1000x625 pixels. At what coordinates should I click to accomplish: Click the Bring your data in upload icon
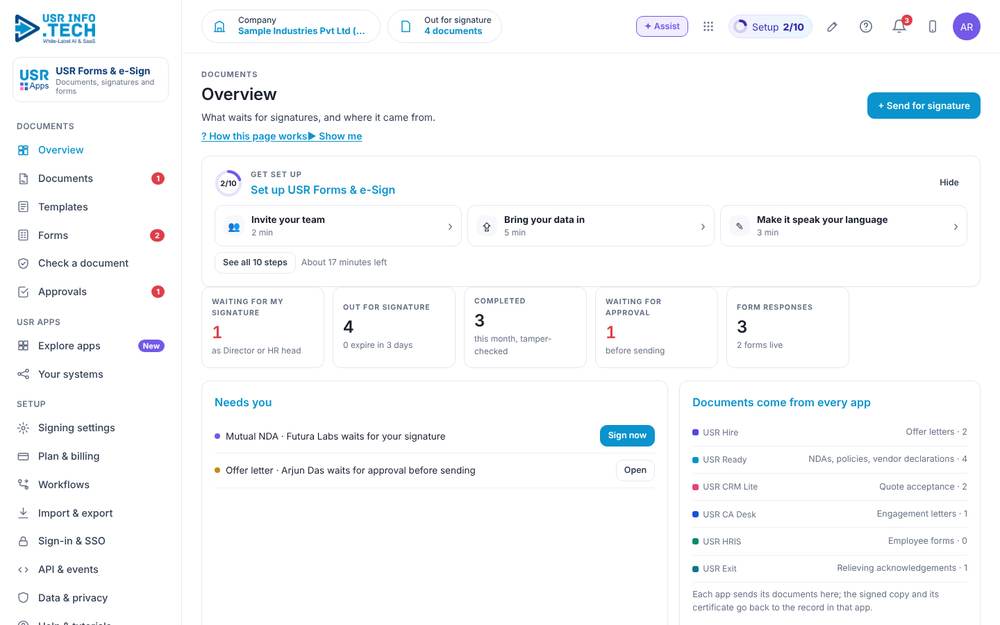[x=487, y=226]
